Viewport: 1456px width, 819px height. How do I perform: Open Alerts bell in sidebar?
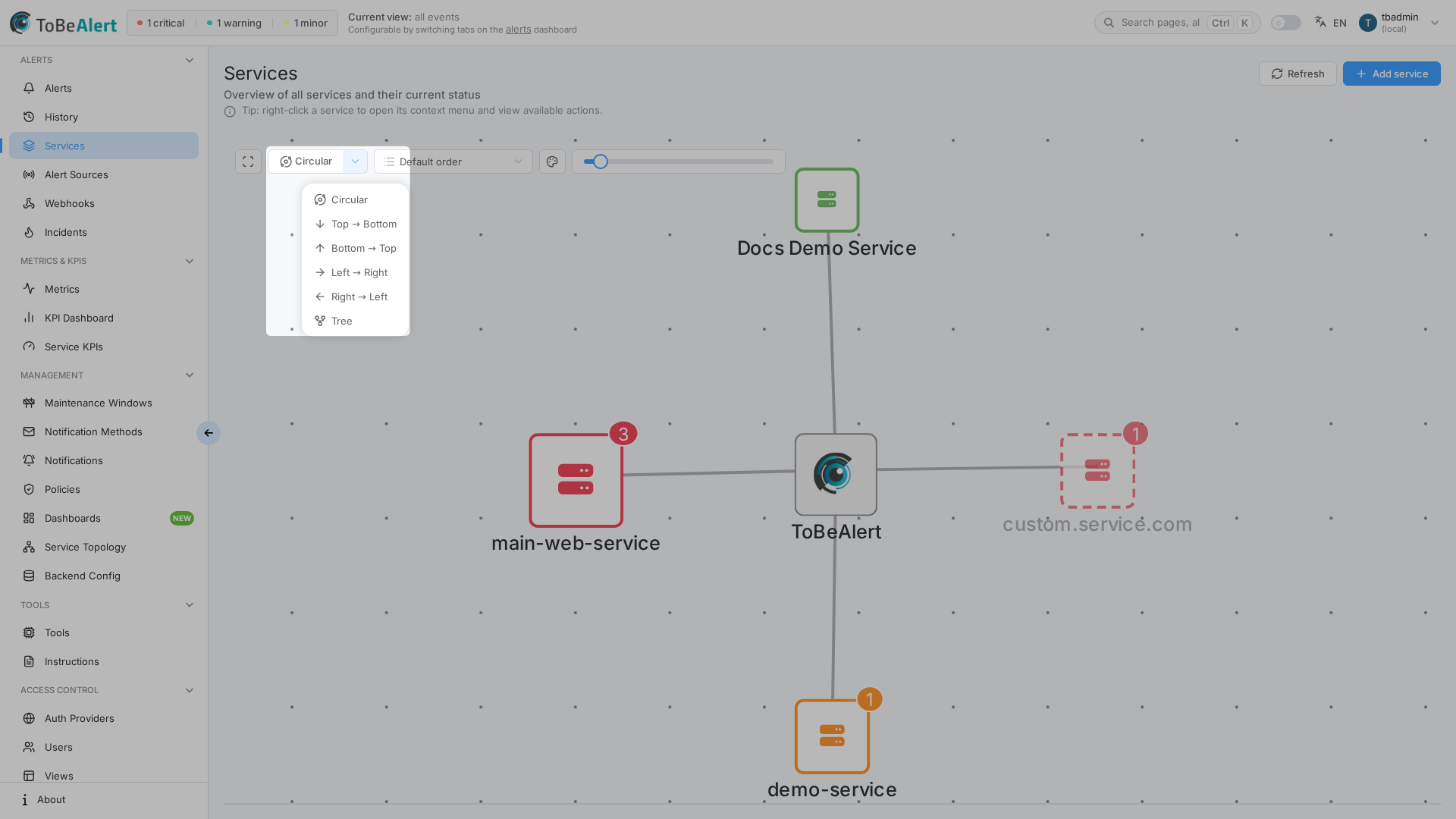click(x=104, y=88)
